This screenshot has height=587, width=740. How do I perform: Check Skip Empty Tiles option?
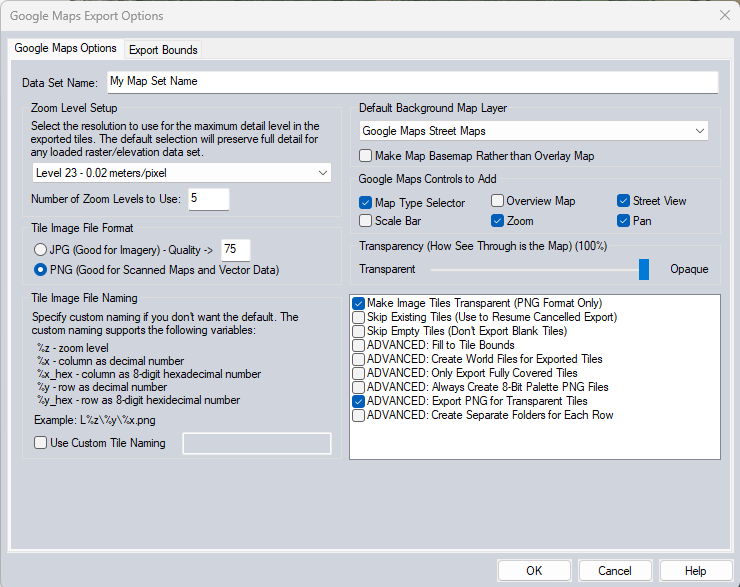click(359, 331)
